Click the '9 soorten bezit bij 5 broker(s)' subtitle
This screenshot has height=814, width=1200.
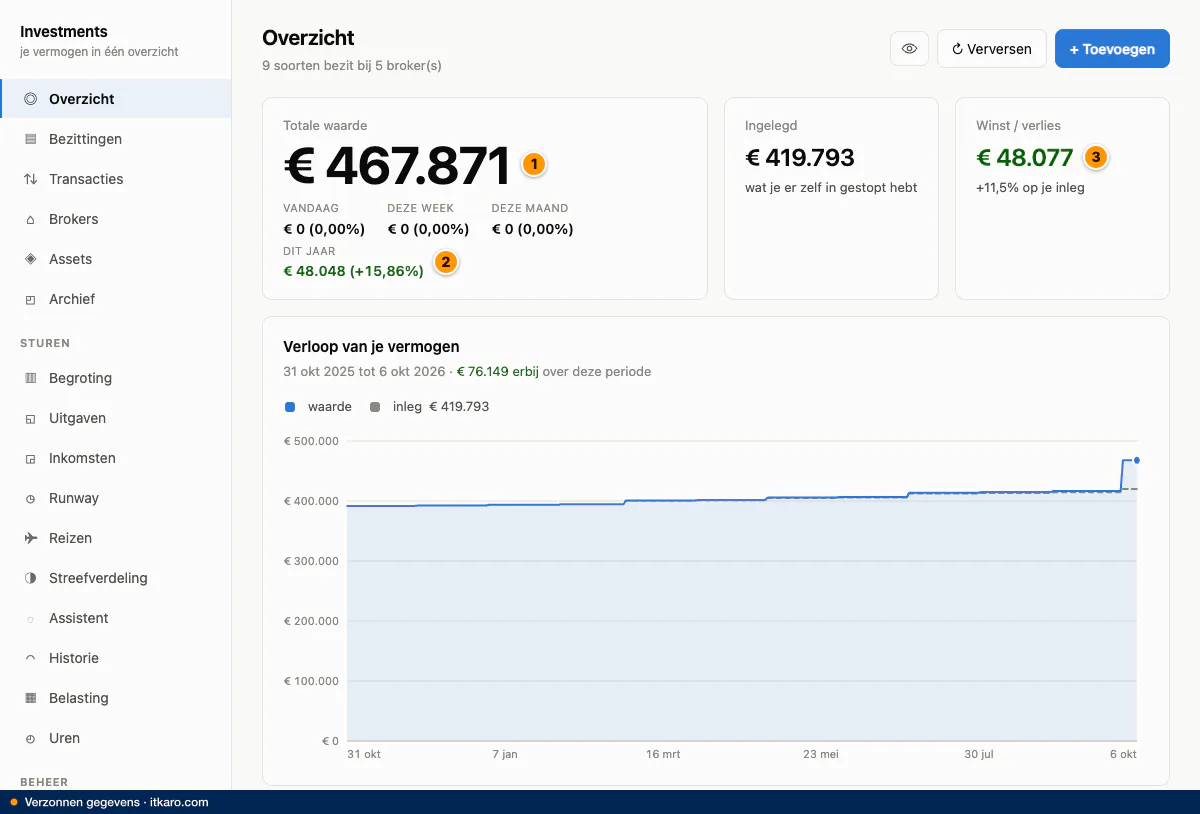pyautogui.click(x=352, y=66)
